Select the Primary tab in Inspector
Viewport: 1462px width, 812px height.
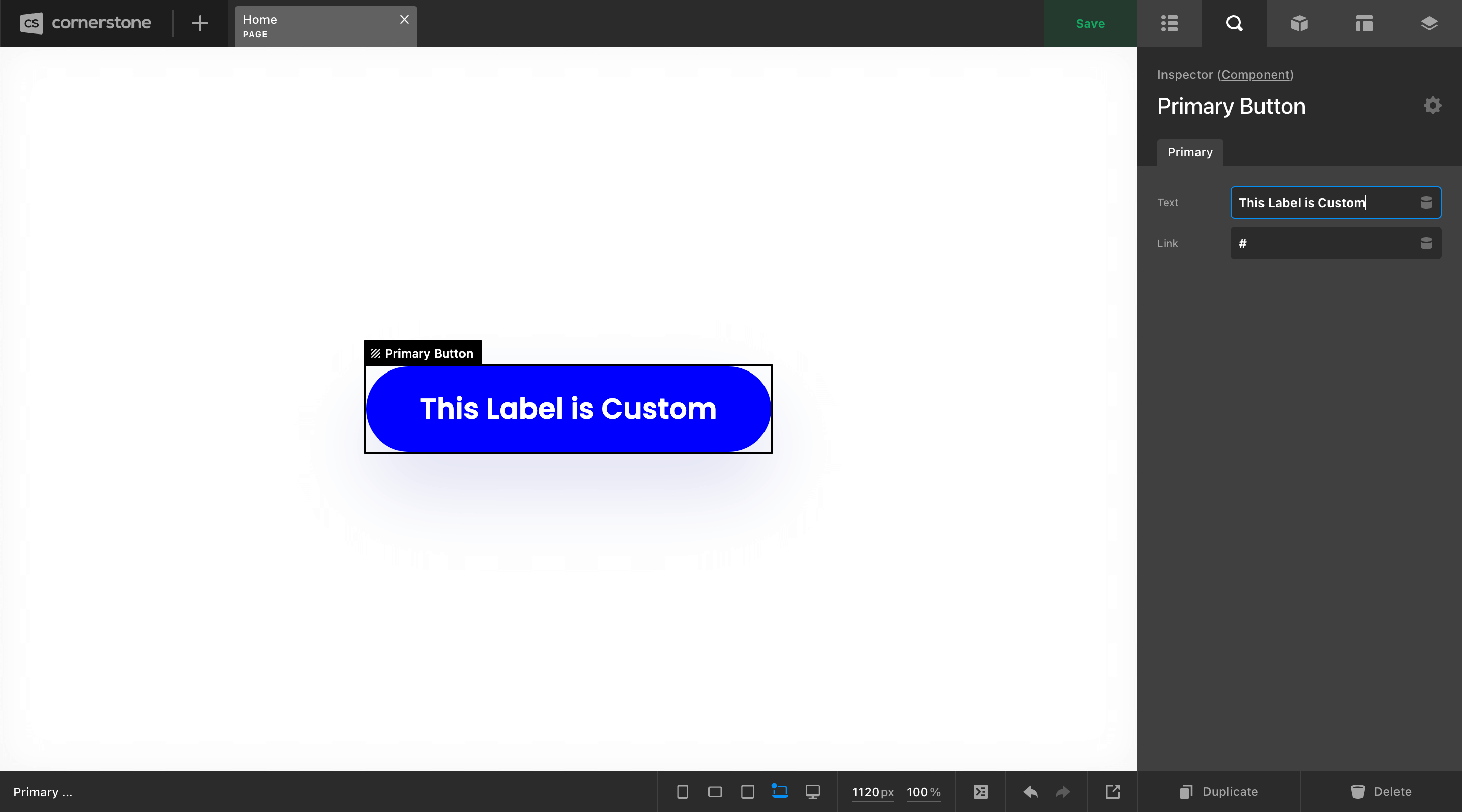[x=1189, y=152]
